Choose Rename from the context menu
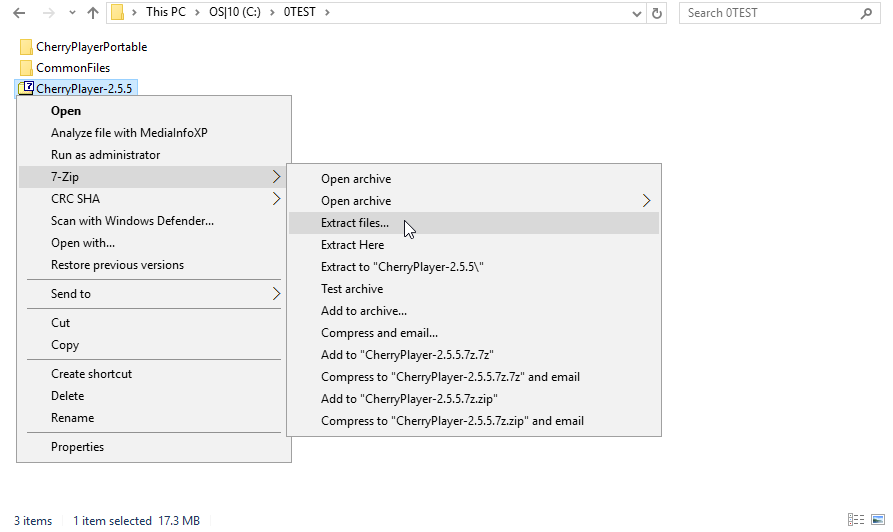The image size is (893, 532). pos(154,418)
